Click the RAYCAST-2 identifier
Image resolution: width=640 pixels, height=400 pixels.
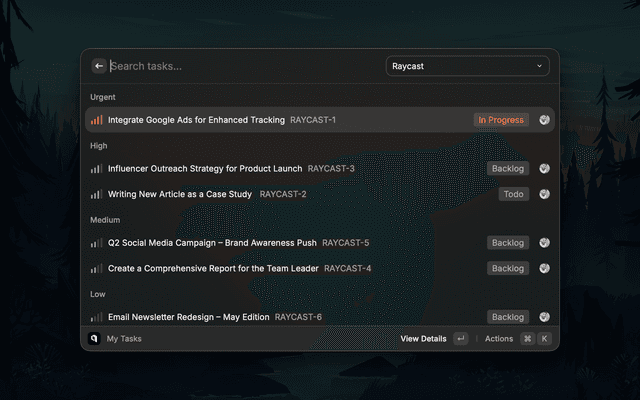click(283, 194)
